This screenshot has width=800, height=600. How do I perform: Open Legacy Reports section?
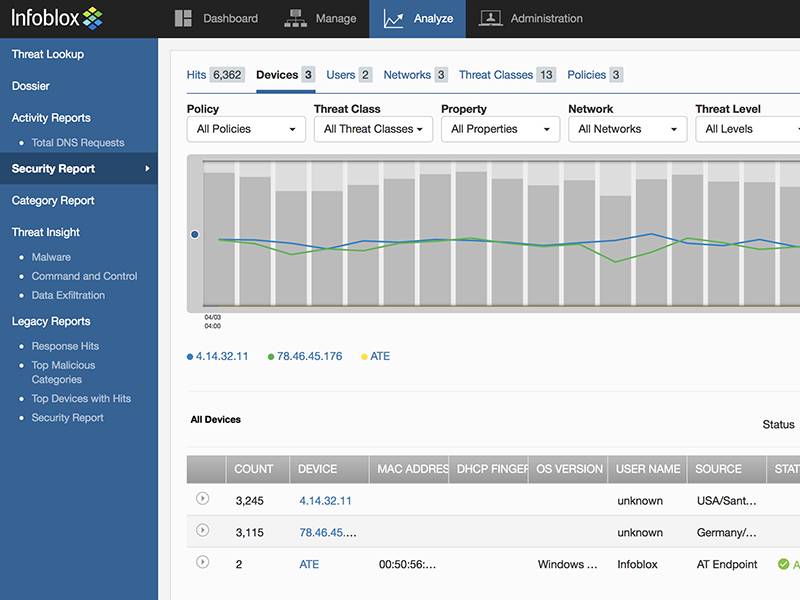[51, 321]
